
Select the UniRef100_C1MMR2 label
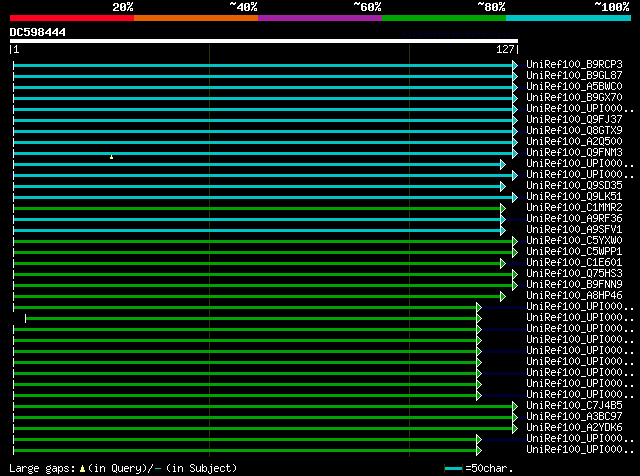tap(574, 208)
